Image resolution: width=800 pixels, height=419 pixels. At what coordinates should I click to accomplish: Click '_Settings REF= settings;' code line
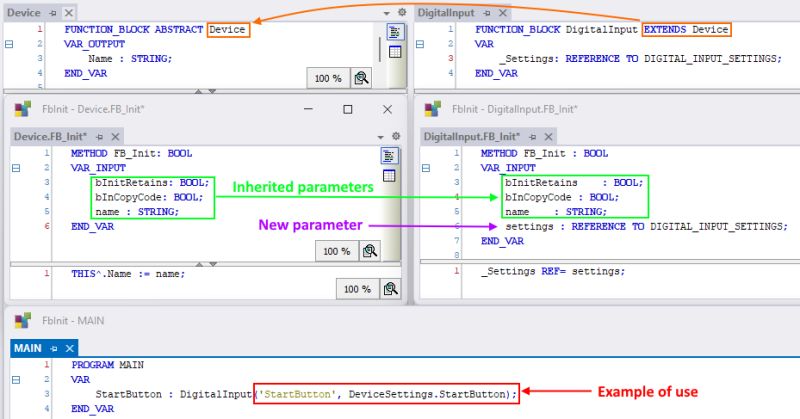(x=553, y=272)
